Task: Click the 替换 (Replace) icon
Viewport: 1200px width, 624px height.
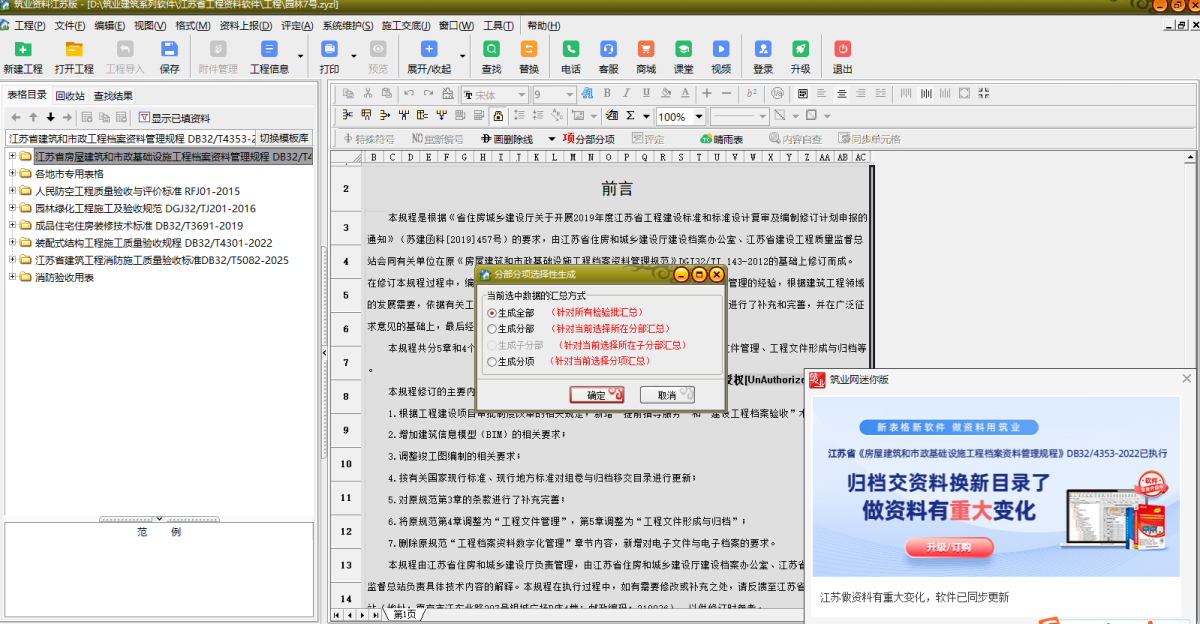Action: point(528,56)
